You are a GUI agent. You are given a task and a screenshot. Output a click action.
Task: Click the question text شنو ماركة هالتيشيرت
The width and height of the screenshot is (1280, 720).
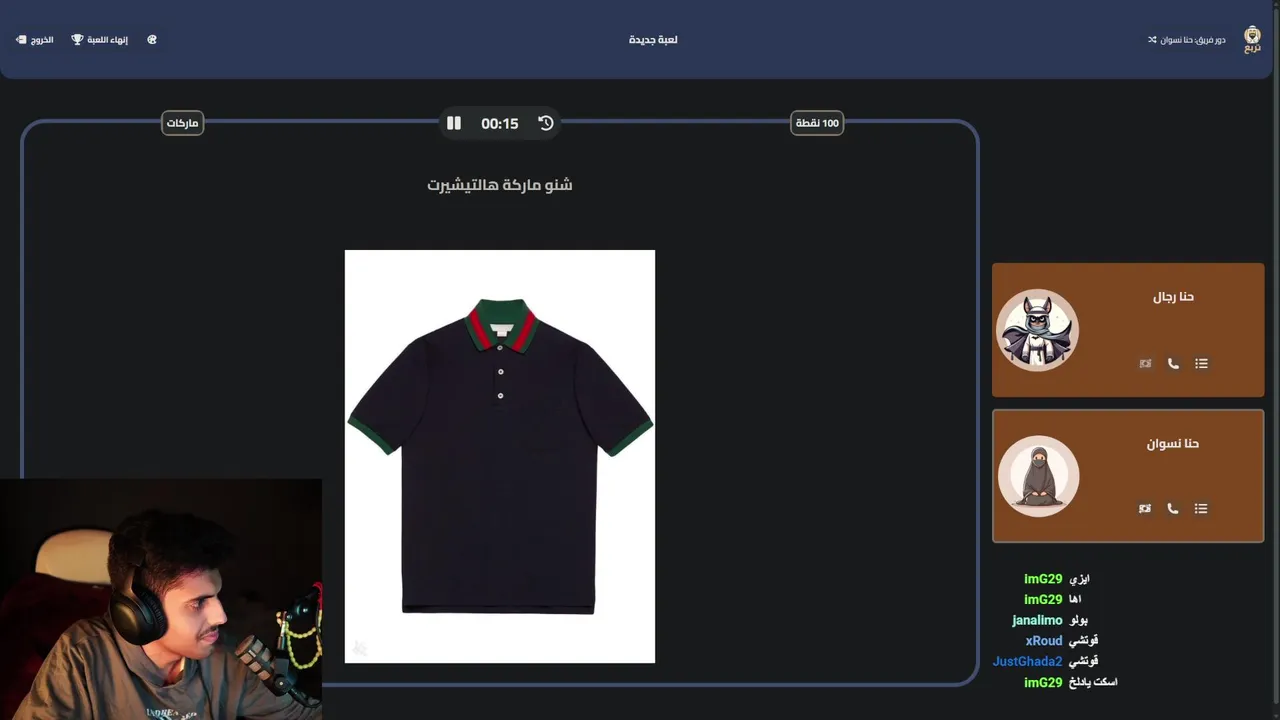[x=500, y=185]
